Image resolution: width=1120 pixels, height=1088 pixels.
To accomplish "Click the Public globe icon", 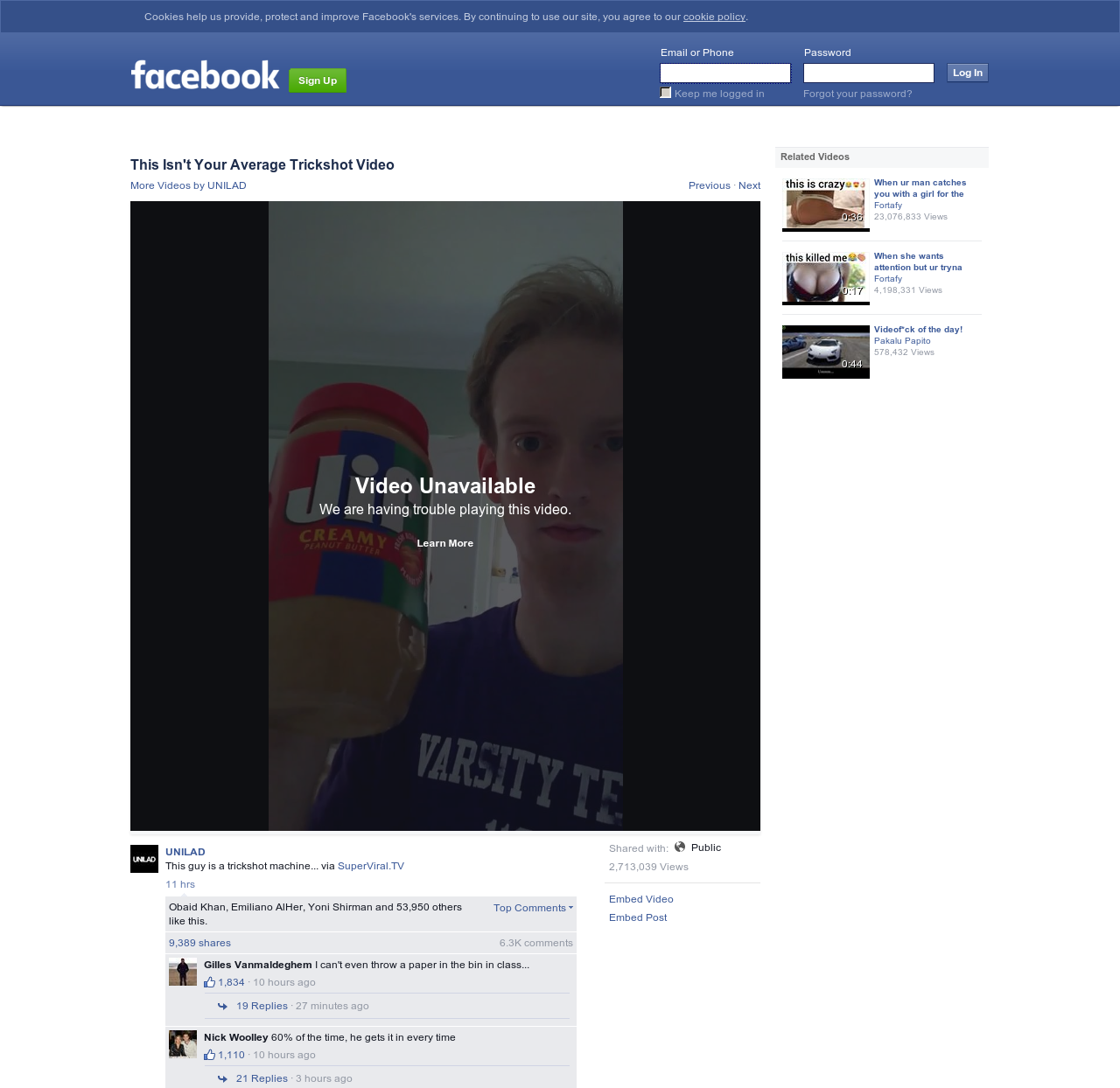I will tap(680, 847).
